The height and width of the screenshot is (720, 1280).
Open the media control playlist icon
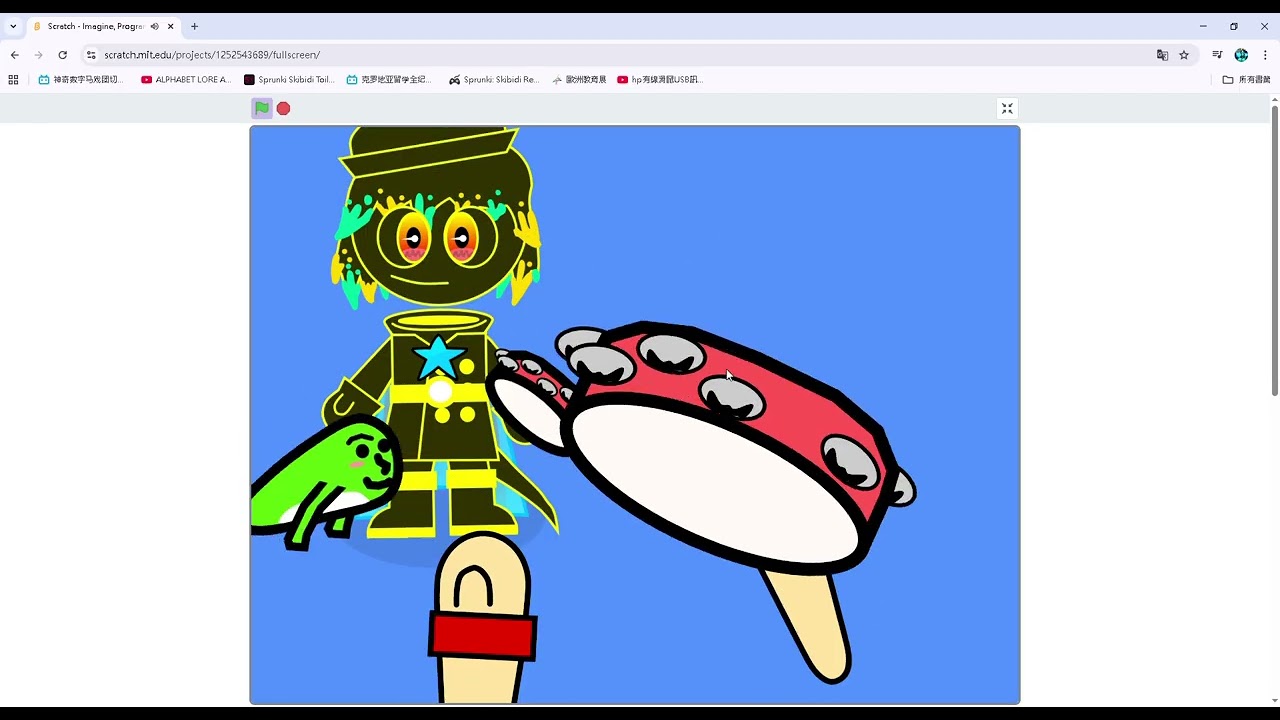1217,55
